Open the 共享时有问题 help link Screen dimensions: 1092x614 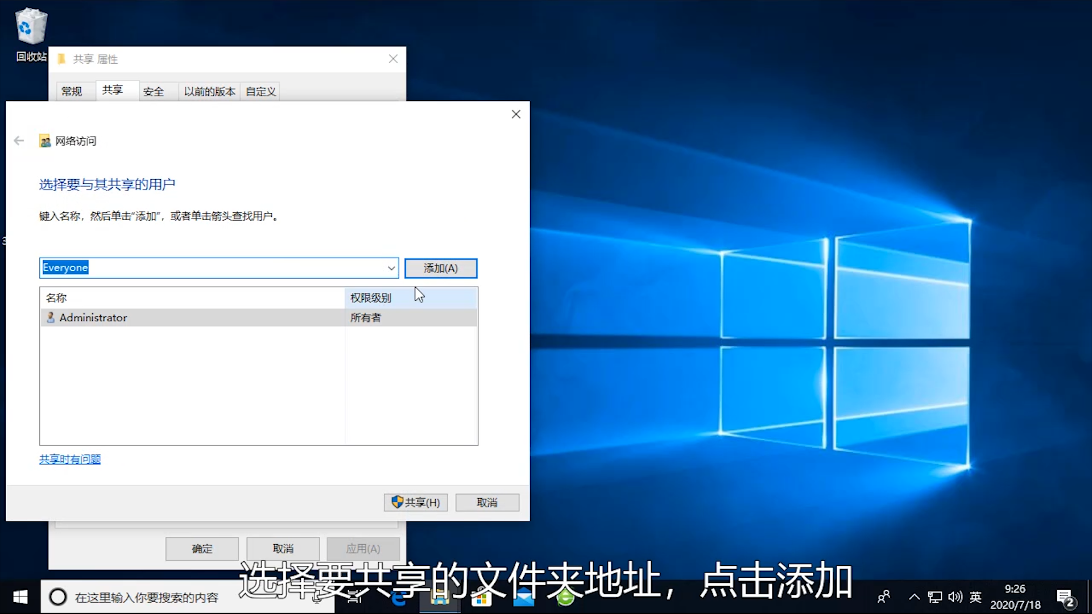70,460
